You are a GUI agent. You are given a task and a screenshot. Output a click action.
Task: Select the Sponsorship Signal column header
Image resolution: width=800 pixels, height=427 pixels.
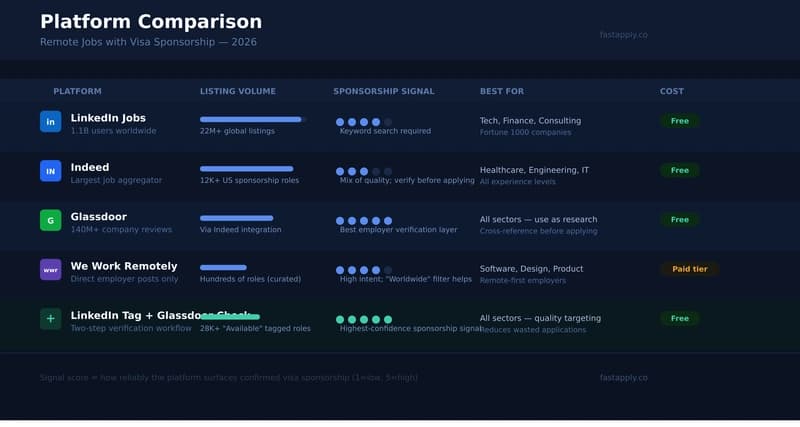click(383, 91)
